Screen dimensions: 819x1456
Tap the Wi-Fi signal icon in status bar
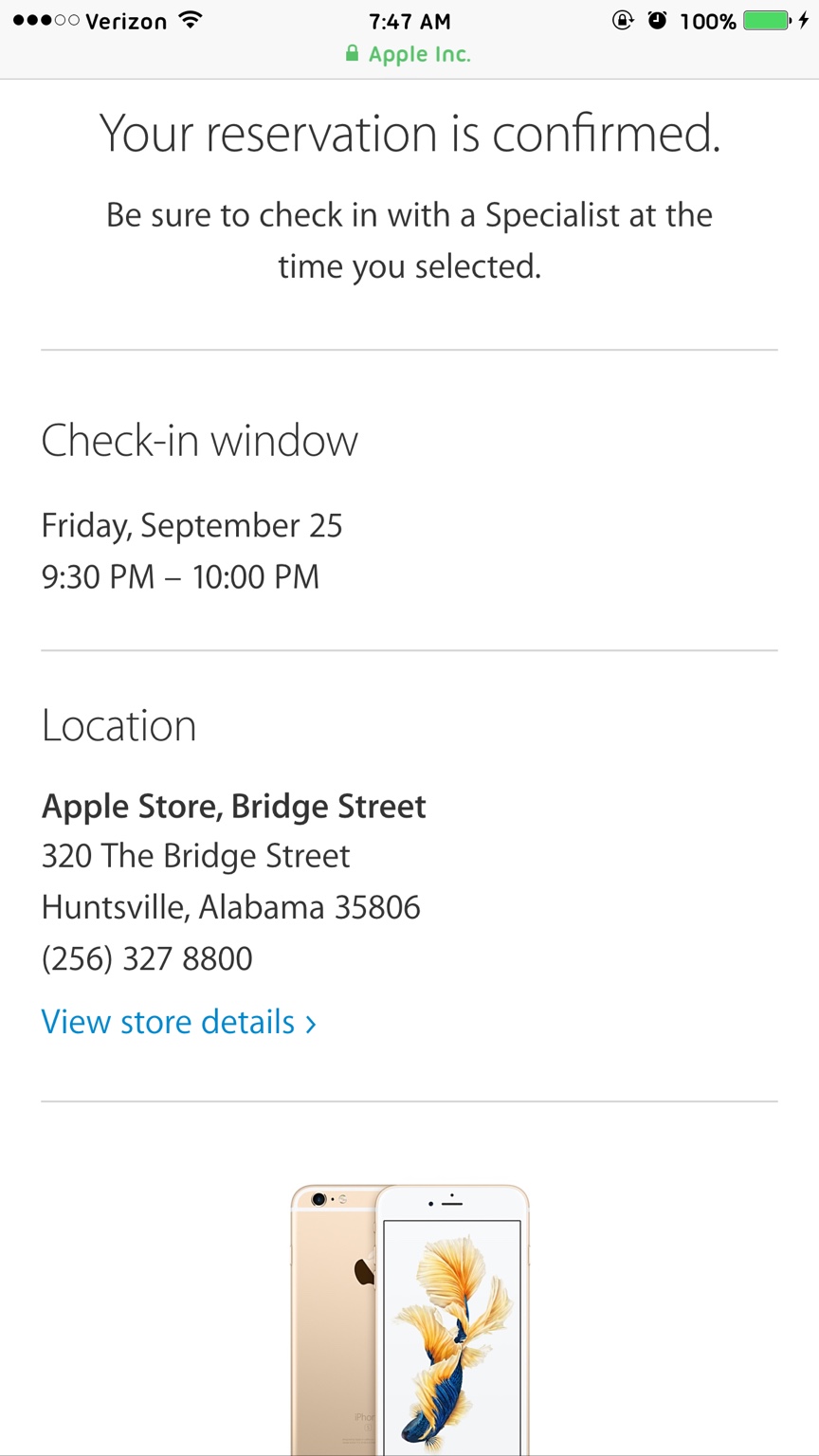(191, 20)
